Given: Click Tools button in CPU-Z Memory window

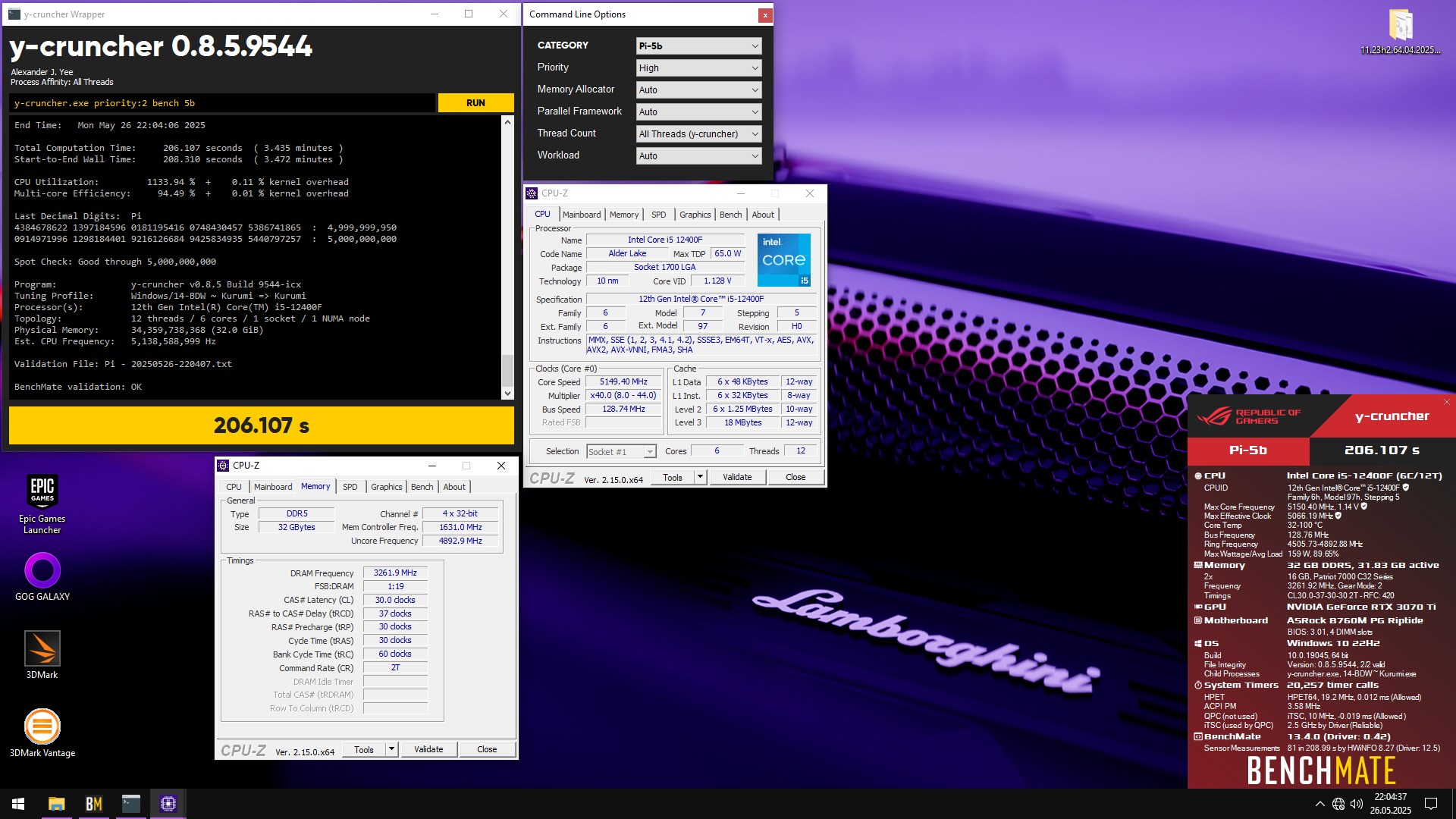Looking at the screenshot, I should coord(364,749).
